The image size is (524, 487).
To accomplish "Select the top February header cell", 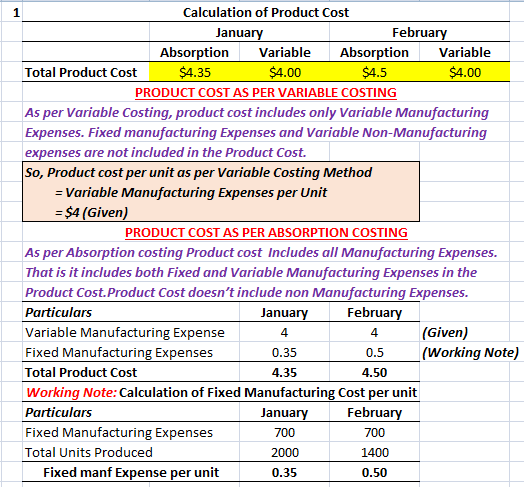I will tap(419, 32).
